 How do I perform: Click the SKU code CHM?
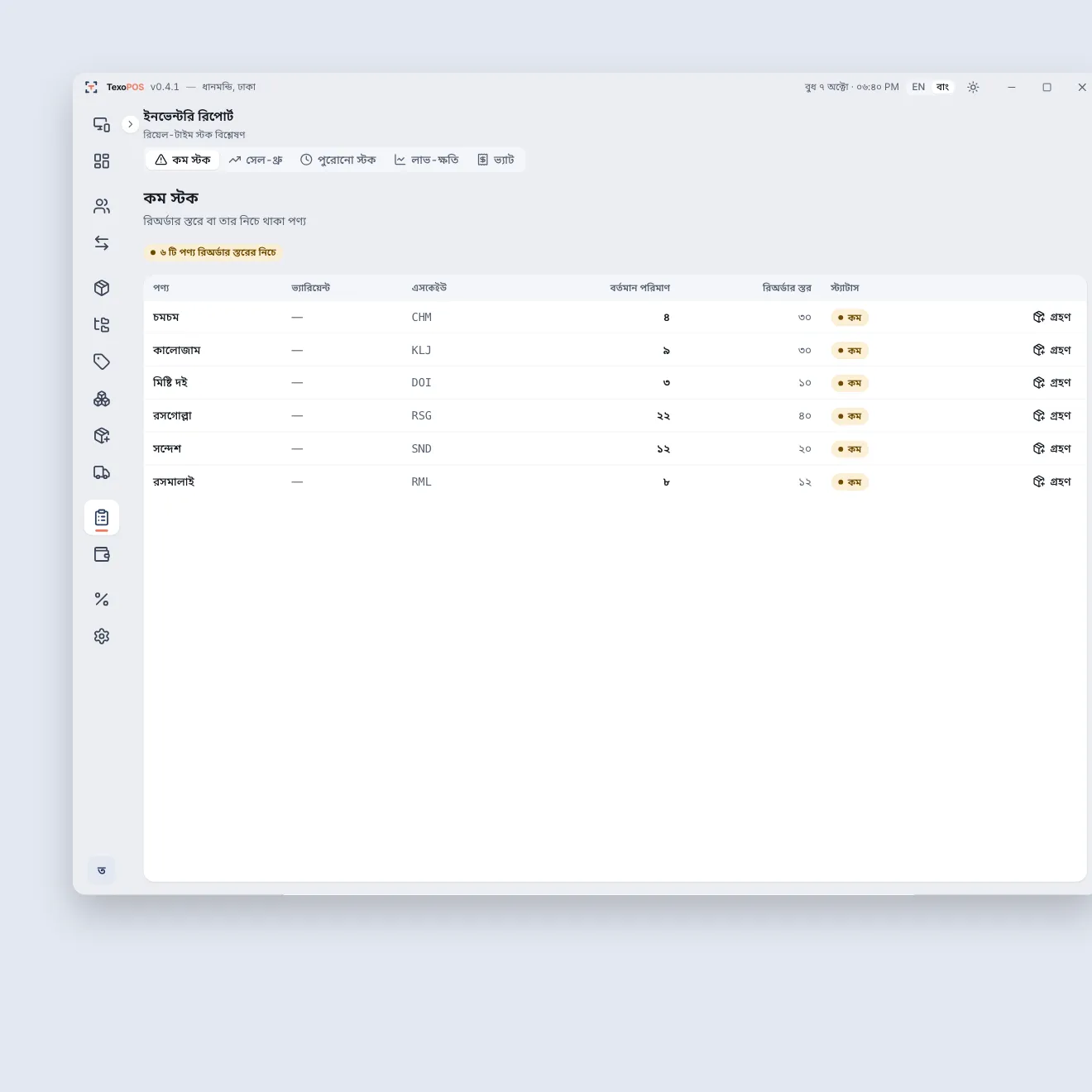click(x=422, y=317)
